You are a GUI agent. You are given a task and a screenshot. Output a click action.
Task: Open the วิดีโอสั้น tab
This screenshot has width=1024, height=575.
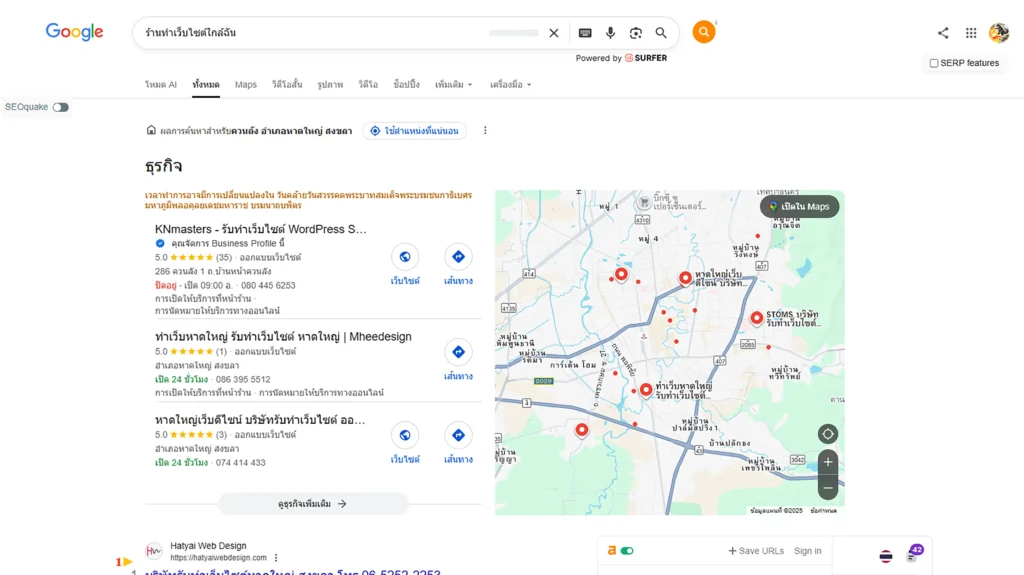tap(287, 84)
